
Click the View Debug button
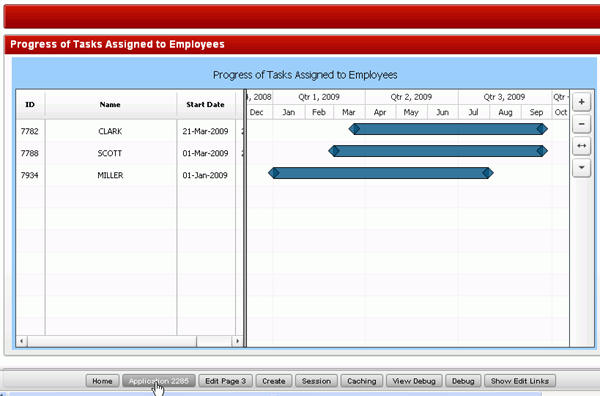click(414, 381)
